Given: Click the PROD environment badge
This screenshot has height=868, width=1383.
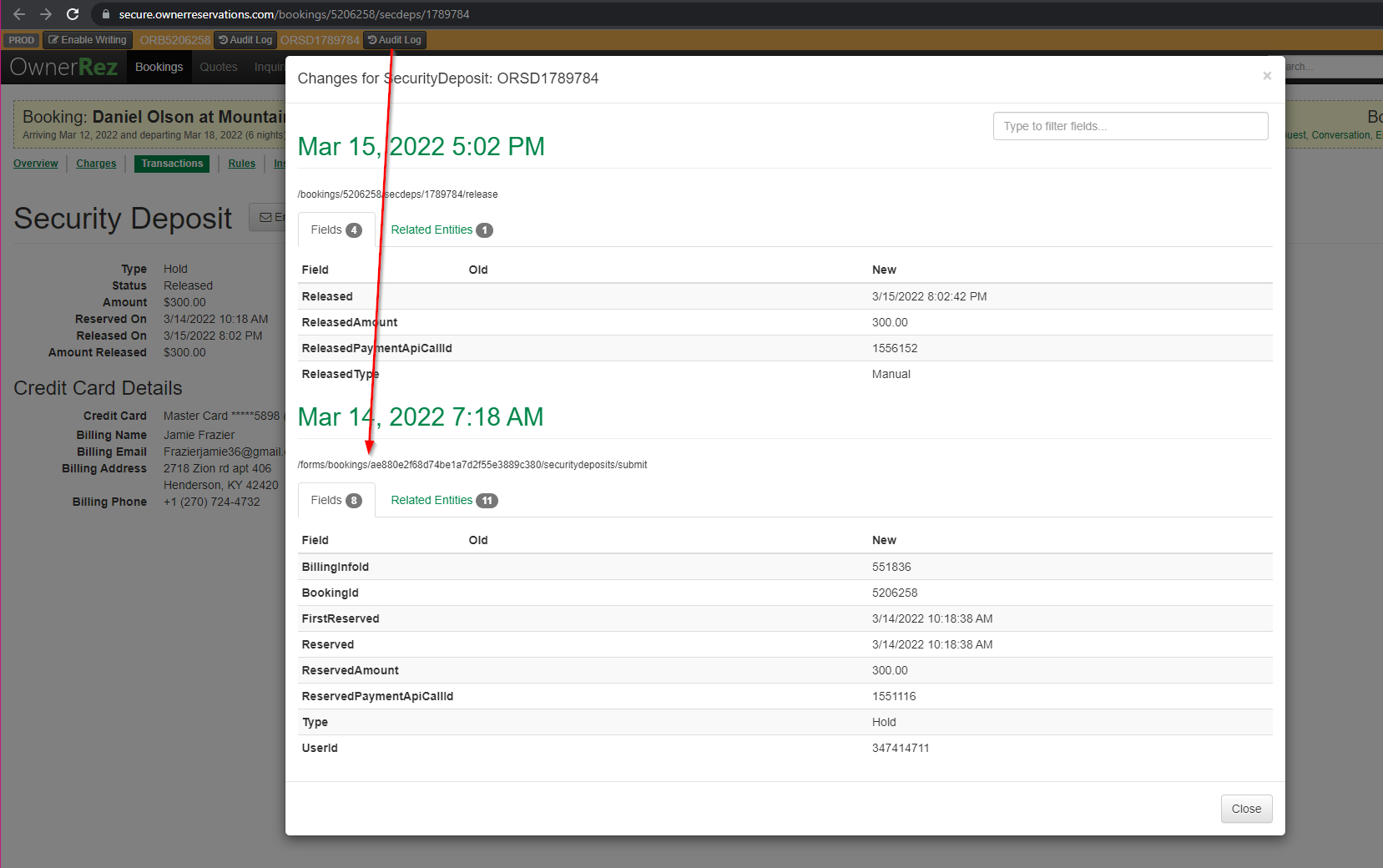Looking at the screenshot, I should click(x=21, y=40).
